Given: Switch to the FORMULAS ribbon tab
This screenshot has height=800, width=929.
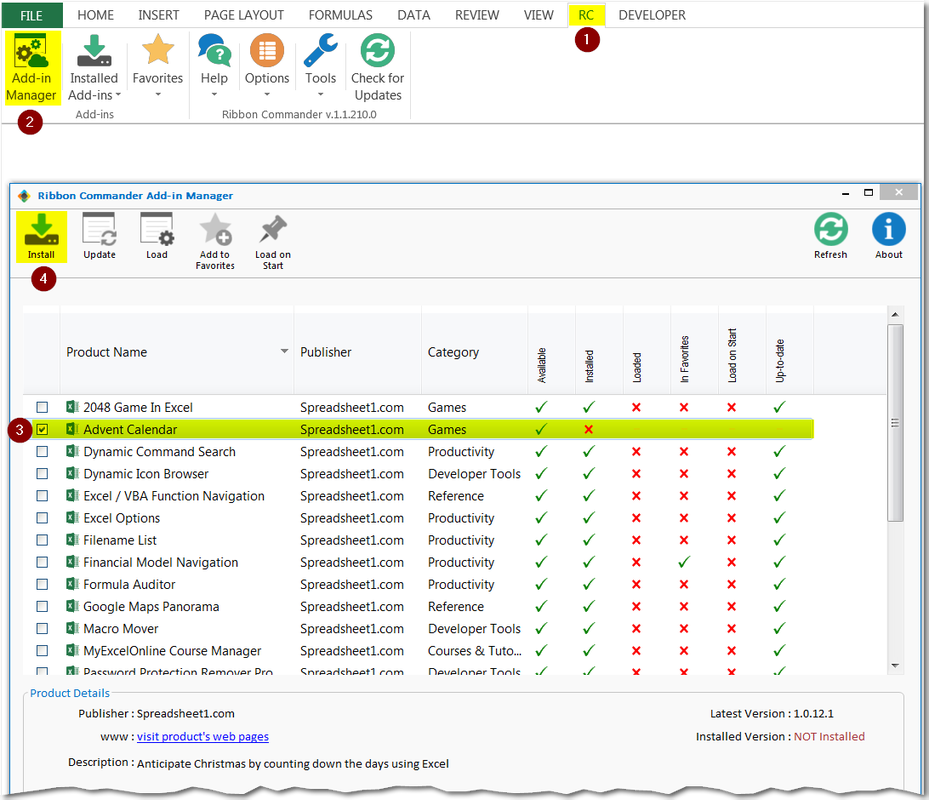Looking at the screenshot, I should pos(341,15).
